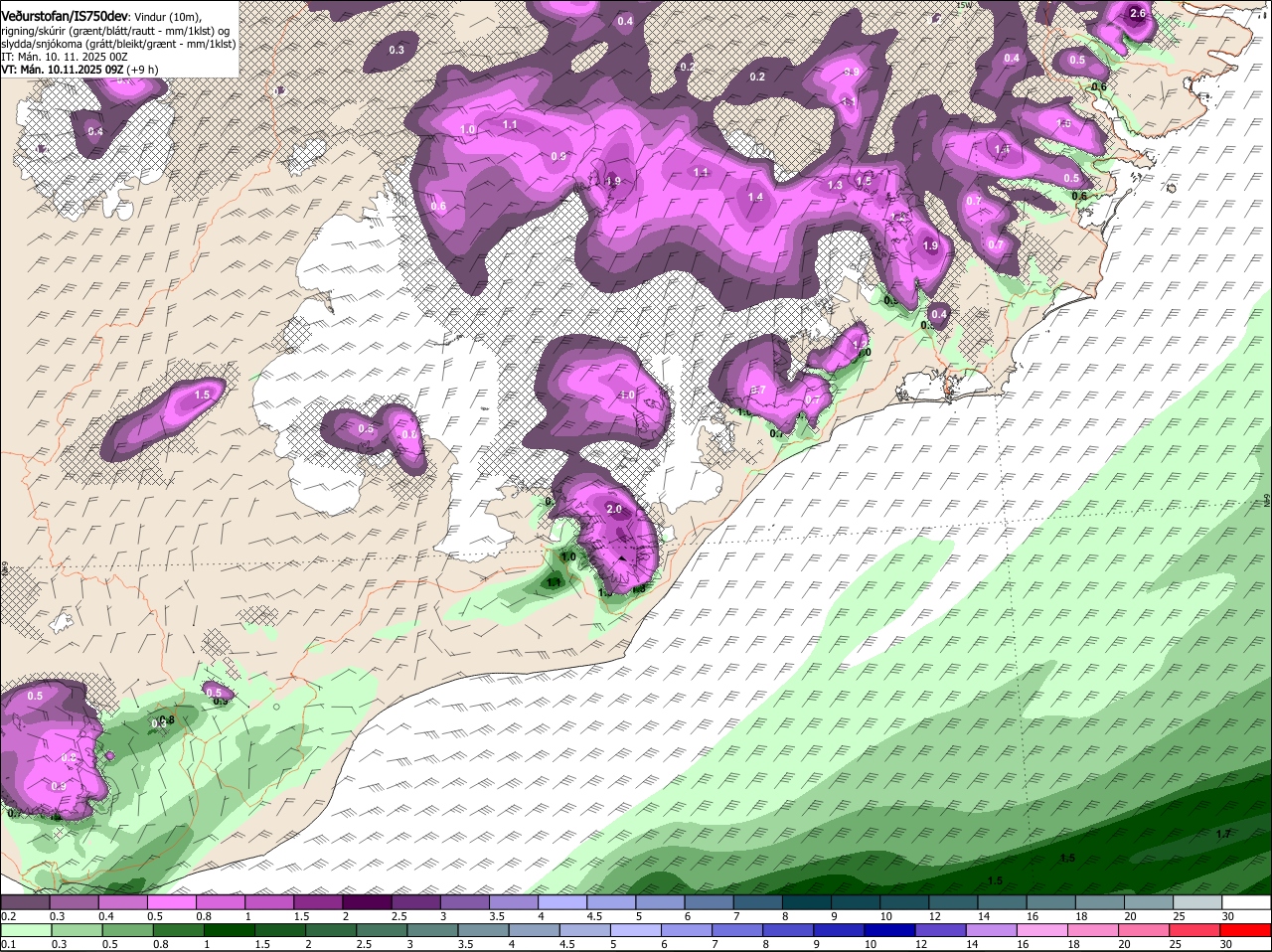Viewport: 1272px width, 952px height.
Task: Click the 1.3 snowfall value on the map
Action: click(x=835, y=185)
